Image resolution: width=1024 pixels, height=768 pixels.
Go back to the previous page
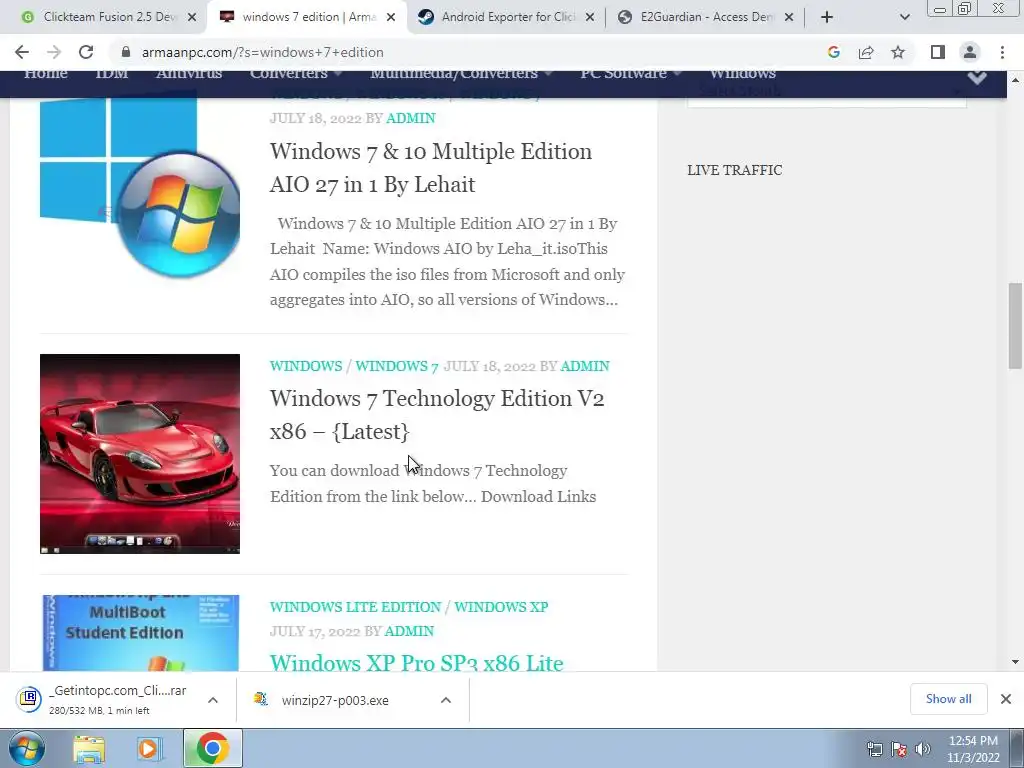pos(22,52)
